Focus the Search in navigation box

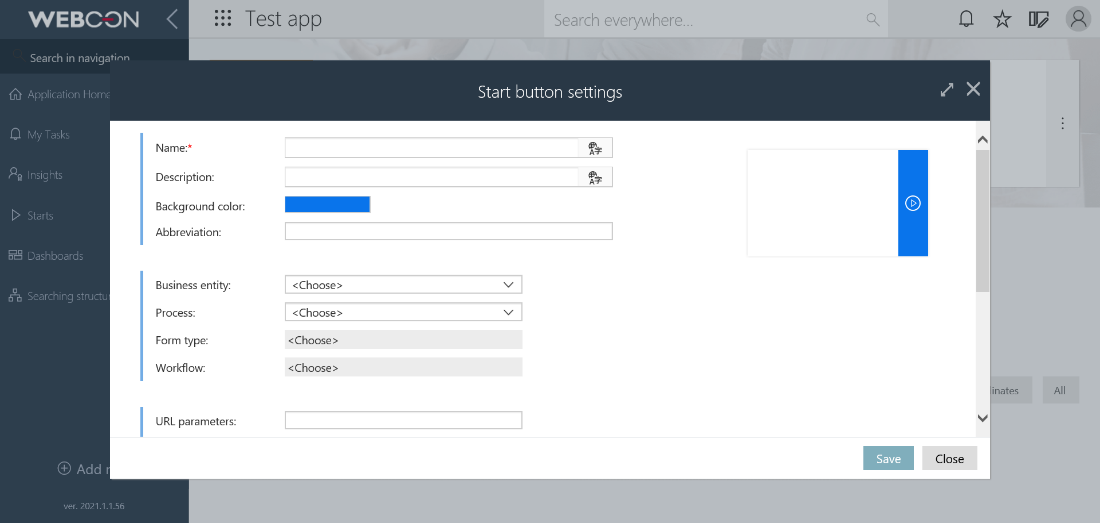click(x=94, y=57)
